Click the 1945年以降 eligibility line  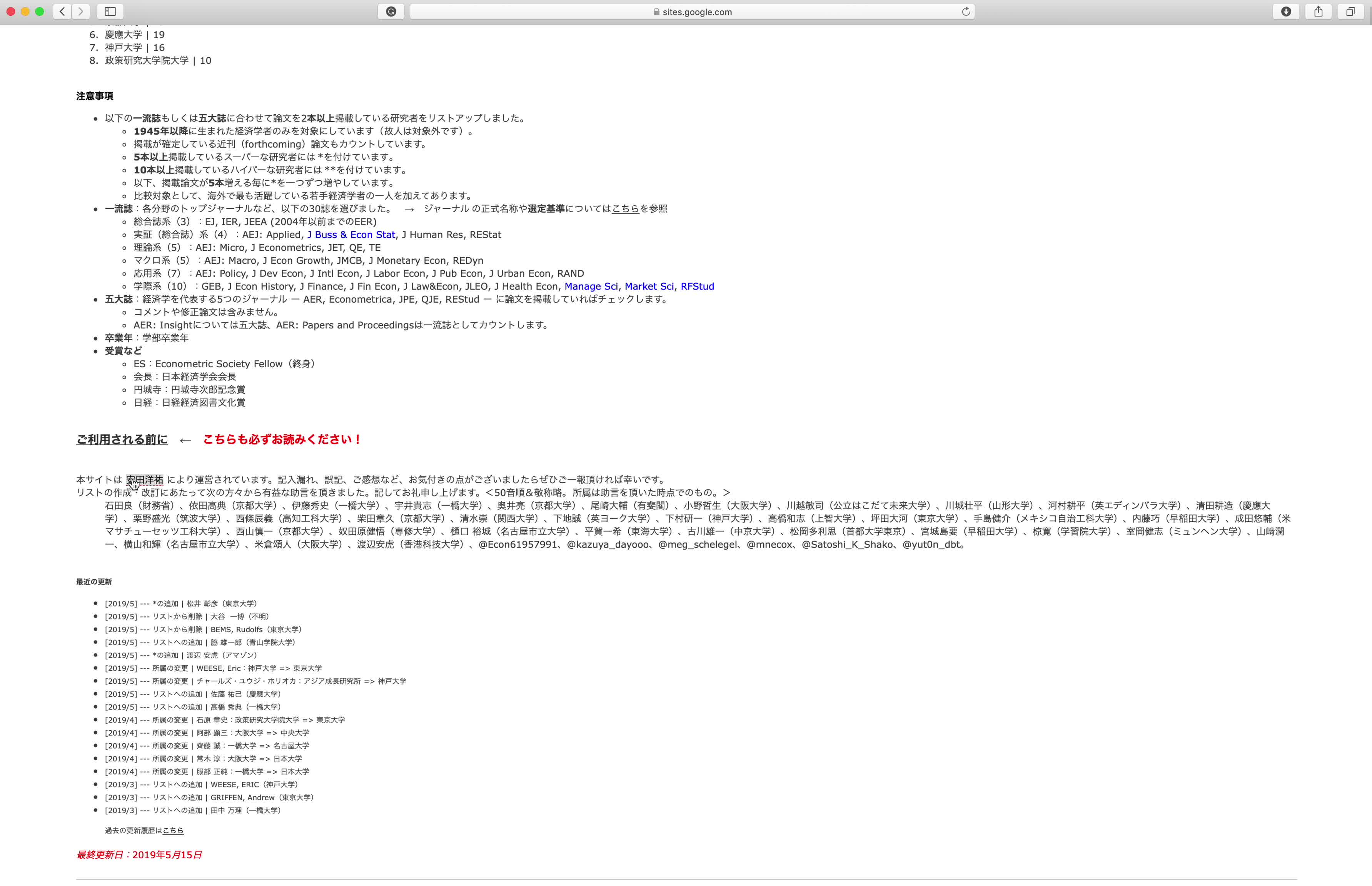pos(305,131)
